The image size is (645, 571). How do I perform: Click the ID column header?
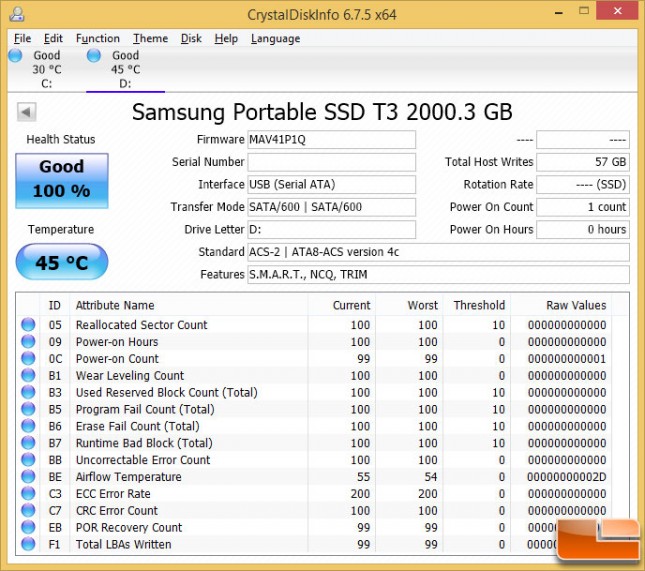55,305
